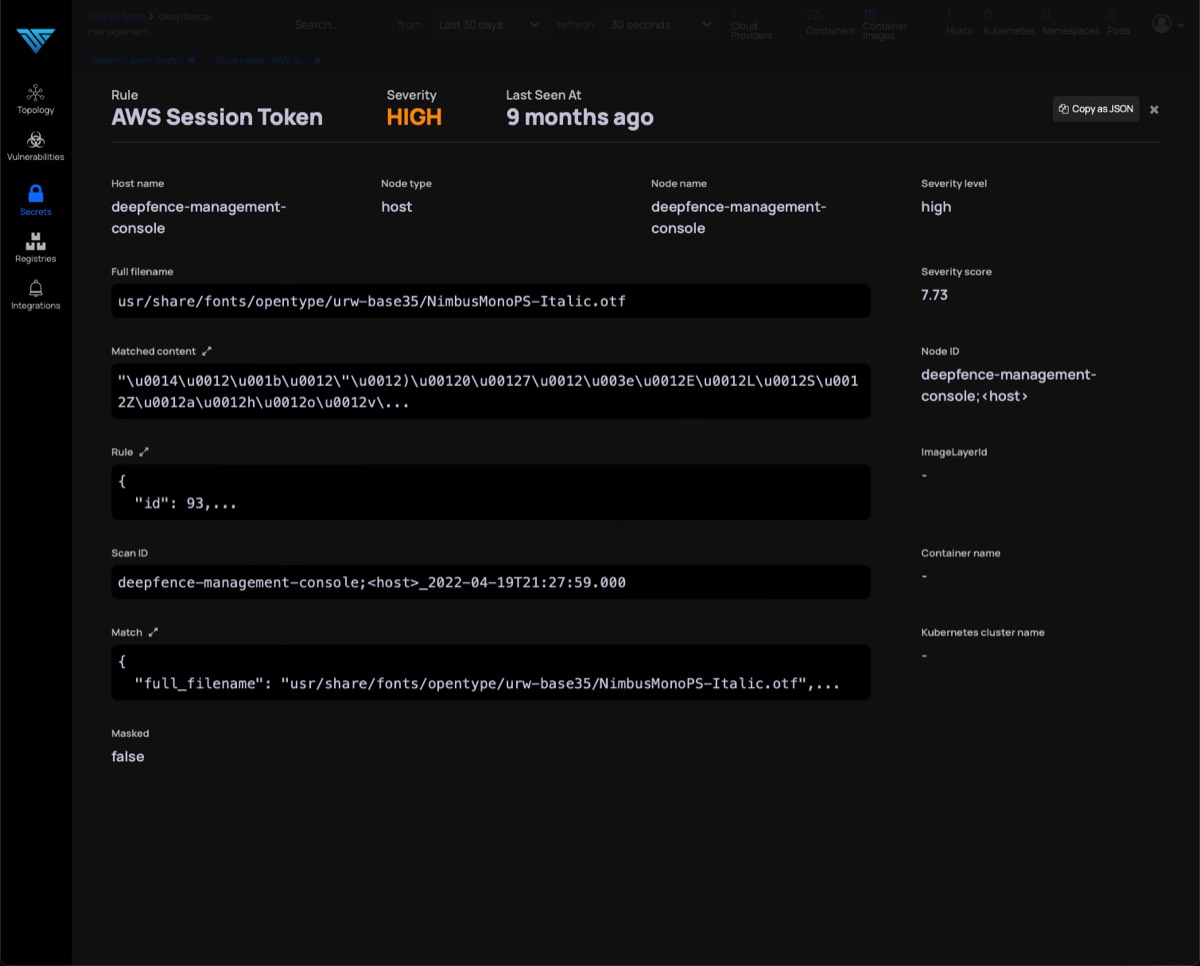
Task: Click the Container name dash value
Action: pos(924,576)
